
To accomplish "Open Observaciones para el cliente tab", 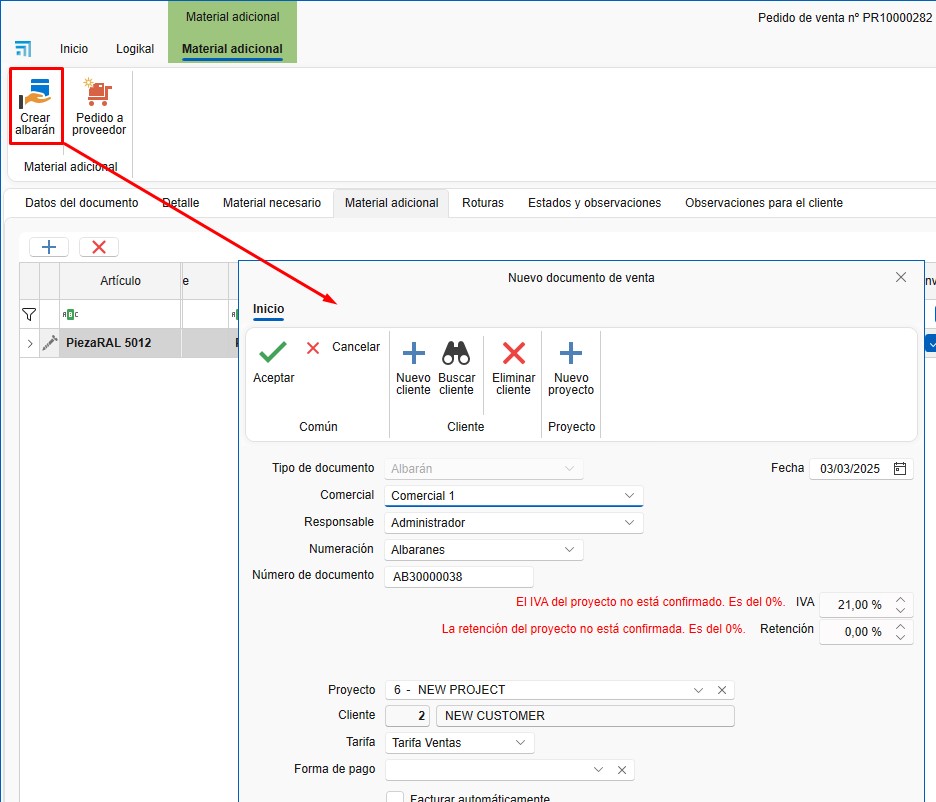I will click(764, 203).
